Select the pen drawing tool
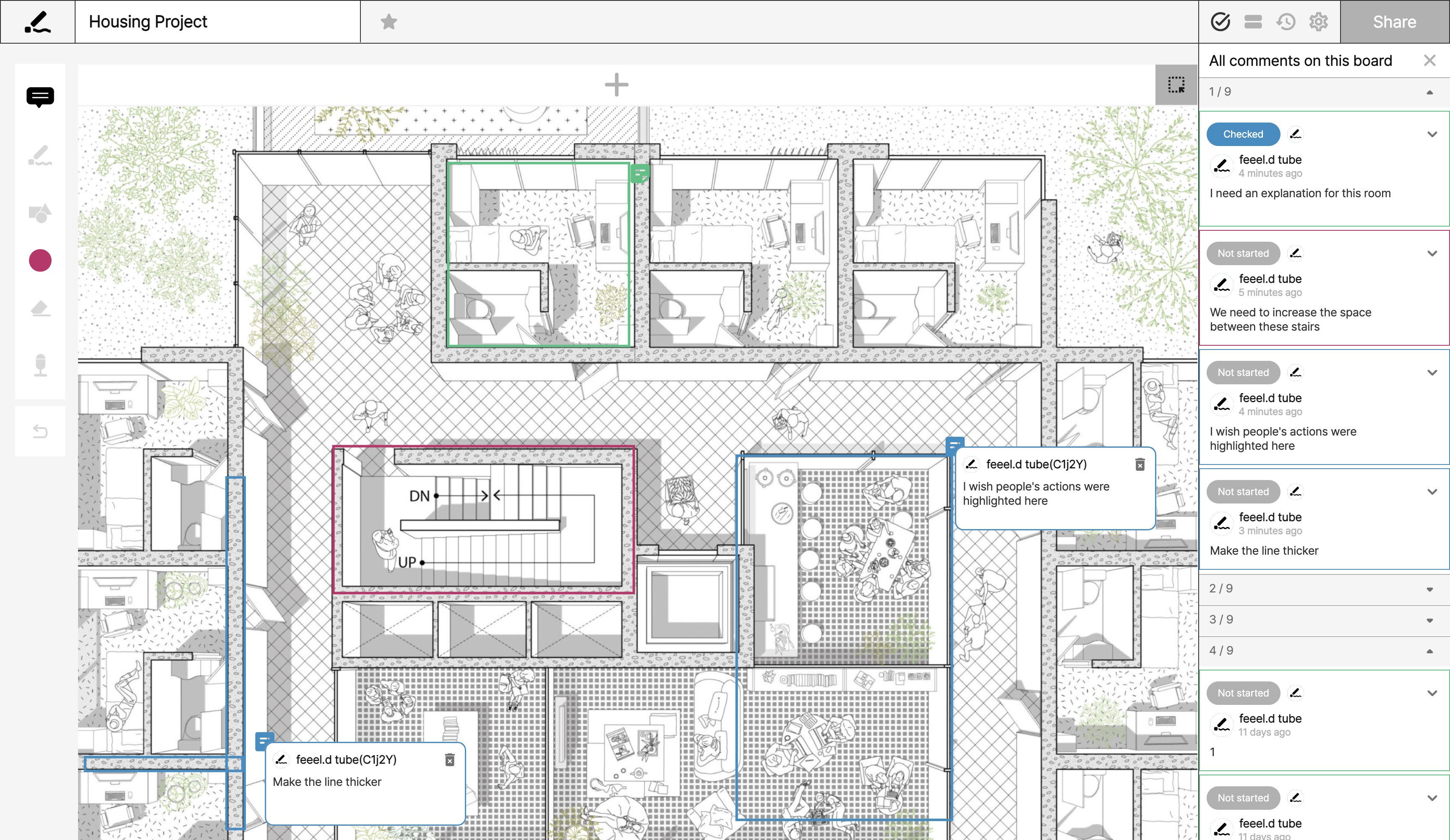Image resolution: width=1450 pixels, height=840 pixels. coord(40,155)
